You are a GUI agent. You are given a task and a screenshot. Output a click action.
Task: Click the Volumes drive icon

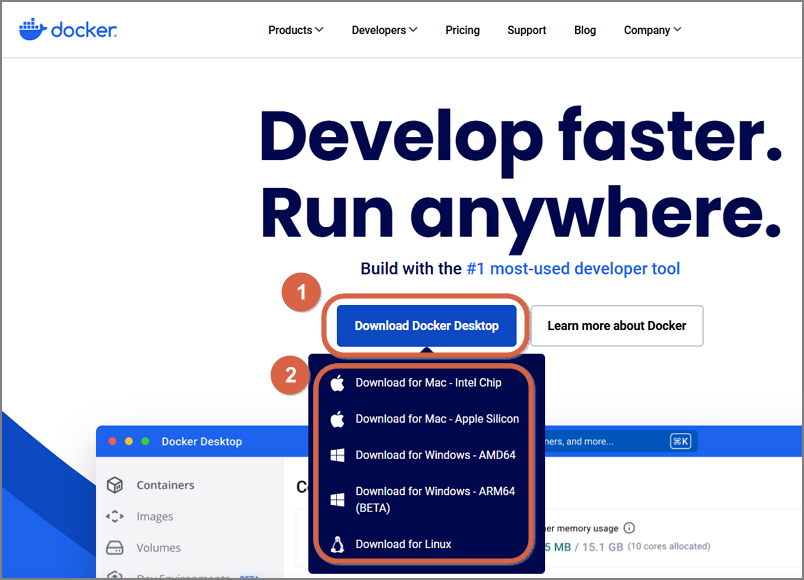(115, 548)
